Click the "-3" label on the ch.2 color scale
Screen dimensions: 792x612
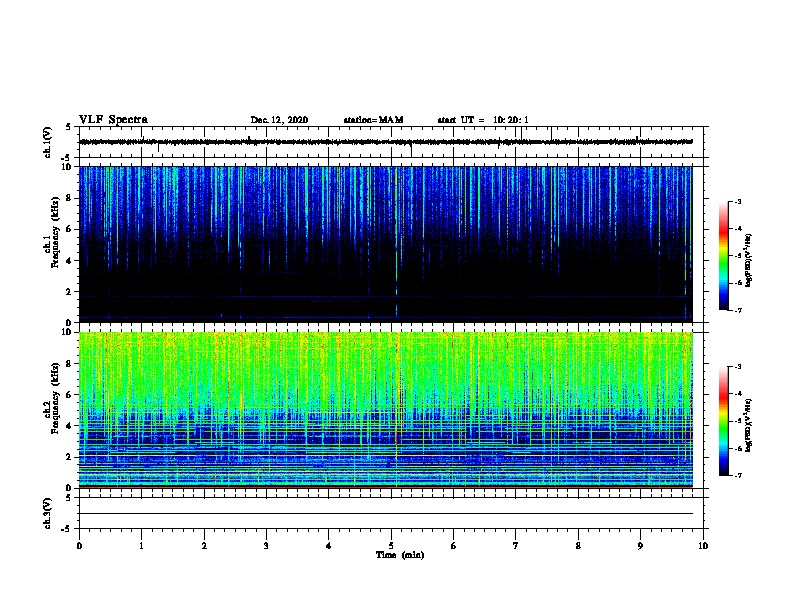737,367
